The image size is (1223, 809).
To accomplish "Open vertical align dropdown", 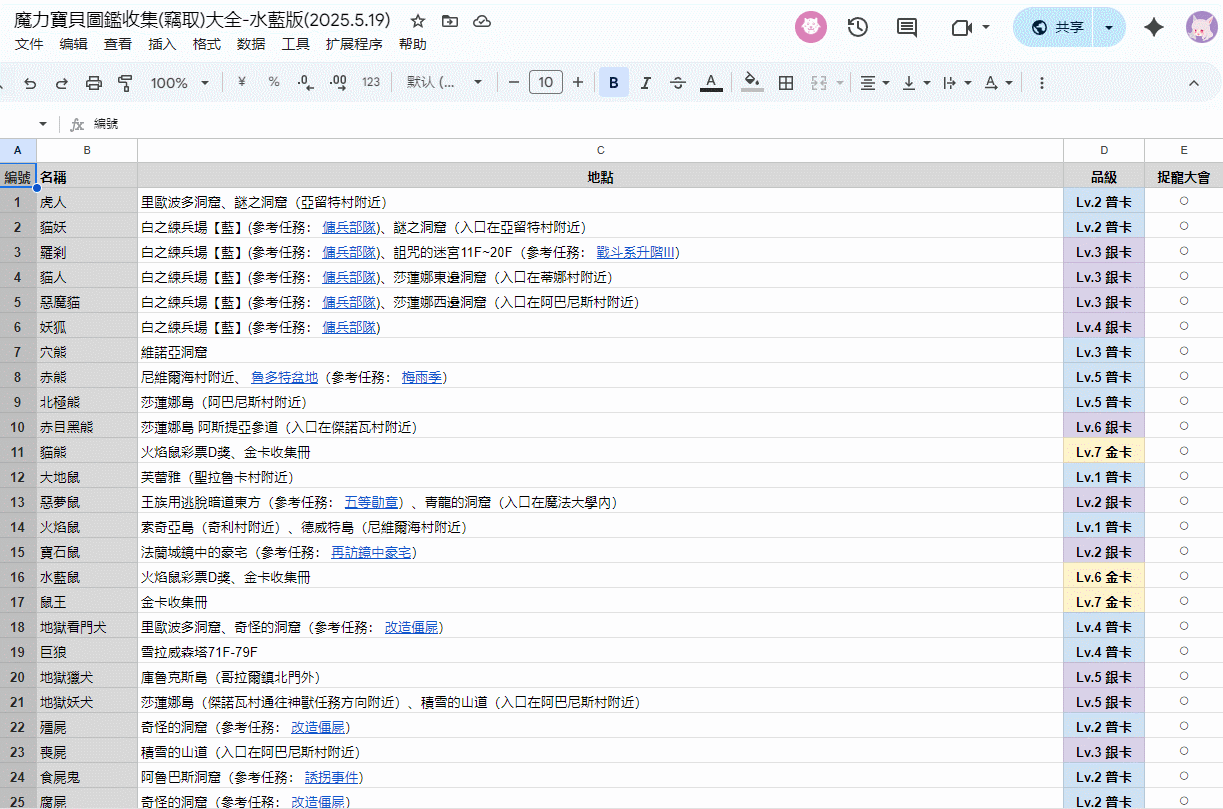I will pyautogui.click(x=916, y=83).
